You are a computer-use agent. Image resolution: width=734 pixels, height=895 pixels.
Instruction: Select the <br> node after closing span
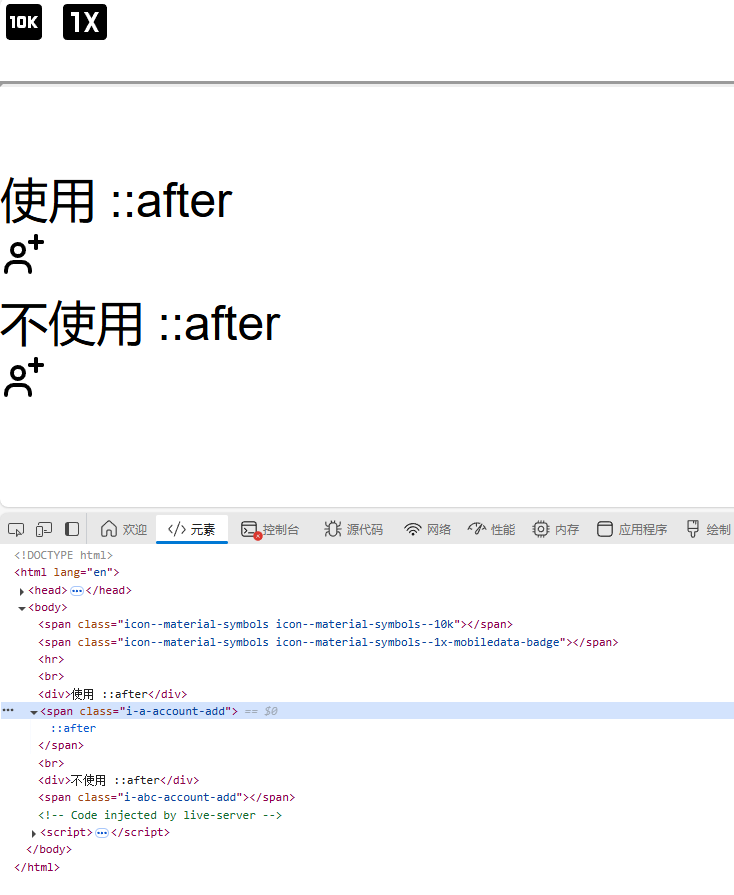pyautogui.click(x=51, y=763)
